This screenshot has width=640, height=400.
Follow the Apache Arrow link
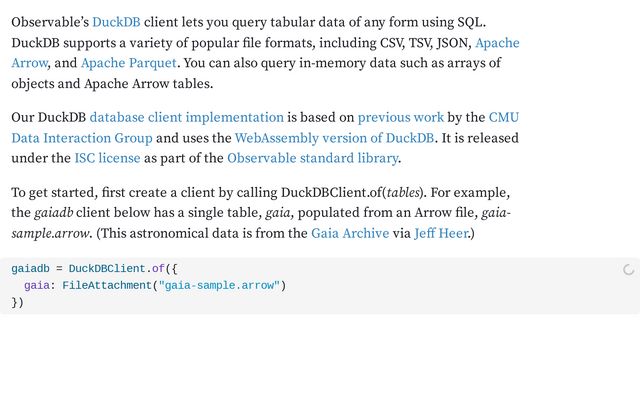(496, 43)
